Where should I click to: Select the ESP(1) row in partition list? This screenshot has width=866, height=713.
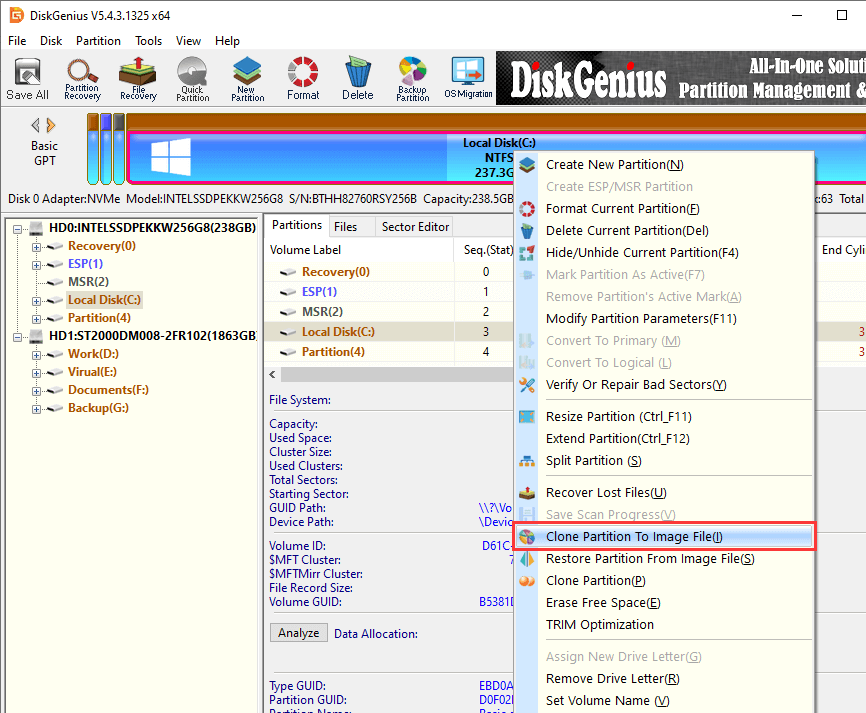[x=319, y=292]
